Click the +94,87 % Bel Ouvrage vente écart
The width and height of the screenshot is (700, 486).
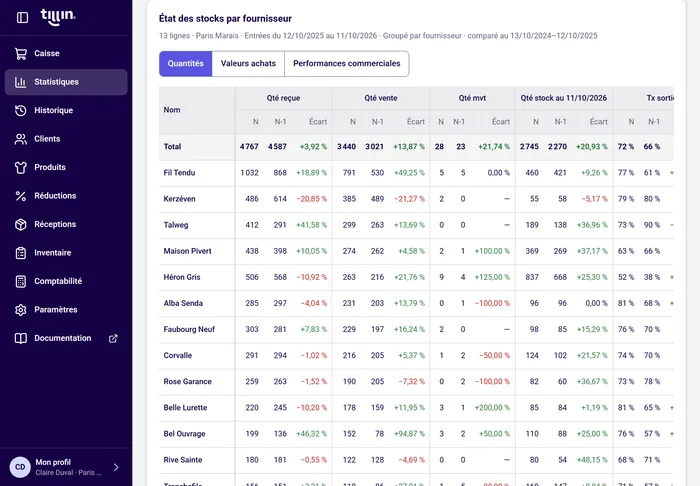(x=409, y=434)
